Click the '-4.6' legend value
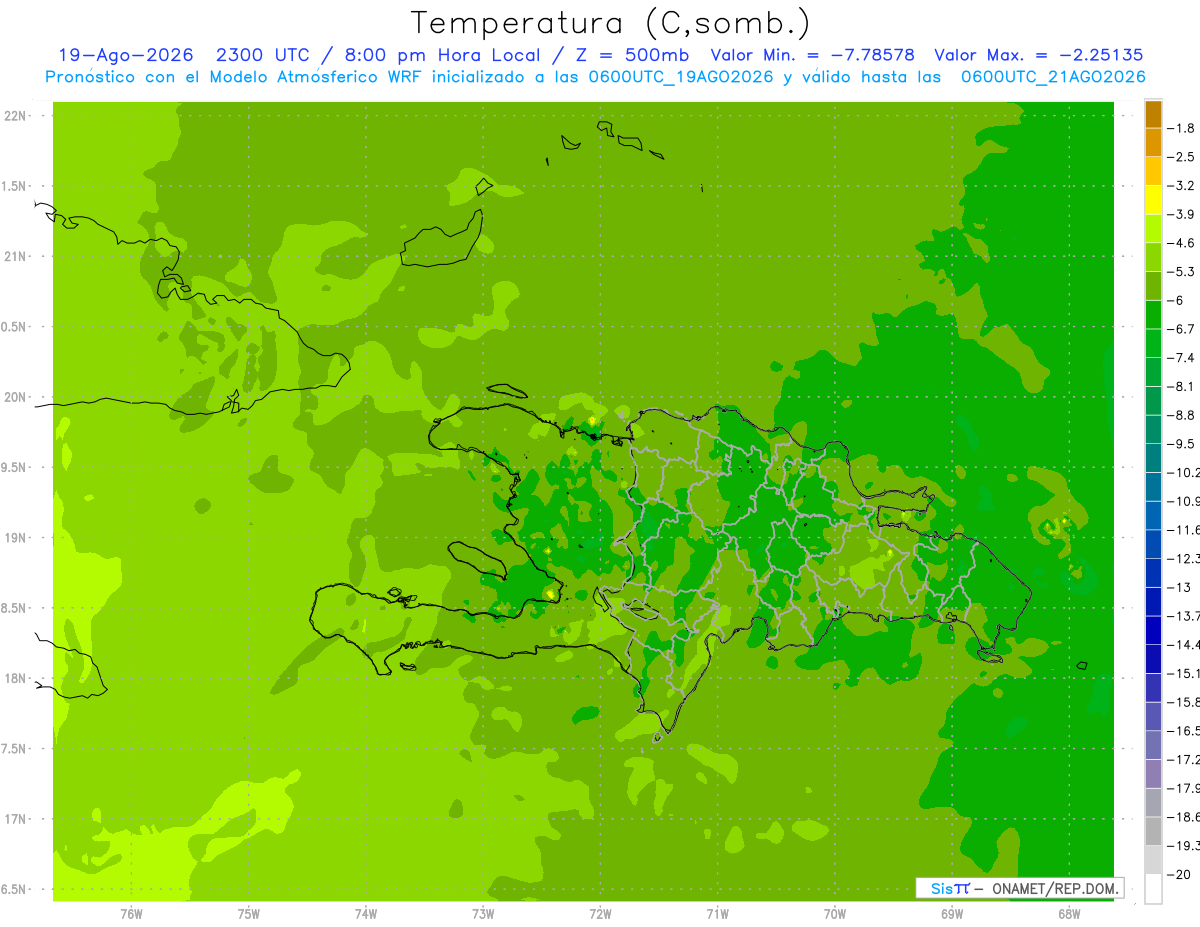 (1181, 243)
